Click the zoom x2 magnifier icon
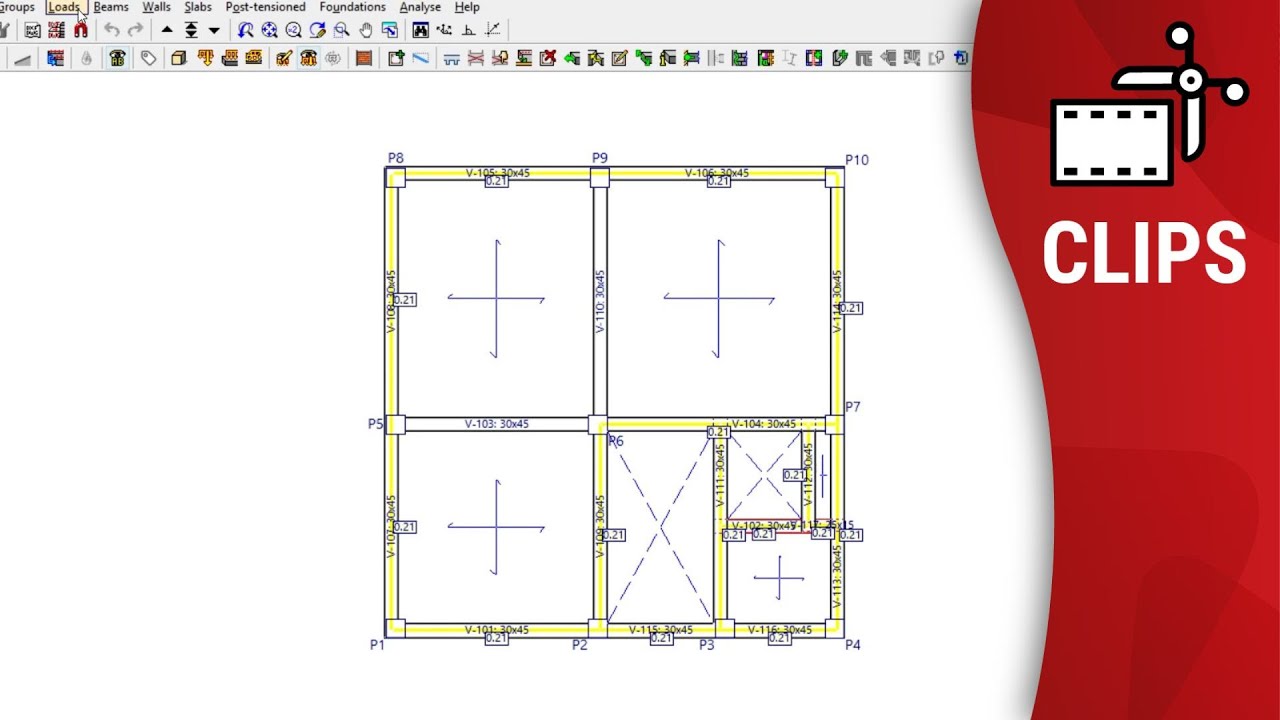Screen dimensions: 1280x720 click(x=294, y=30)
